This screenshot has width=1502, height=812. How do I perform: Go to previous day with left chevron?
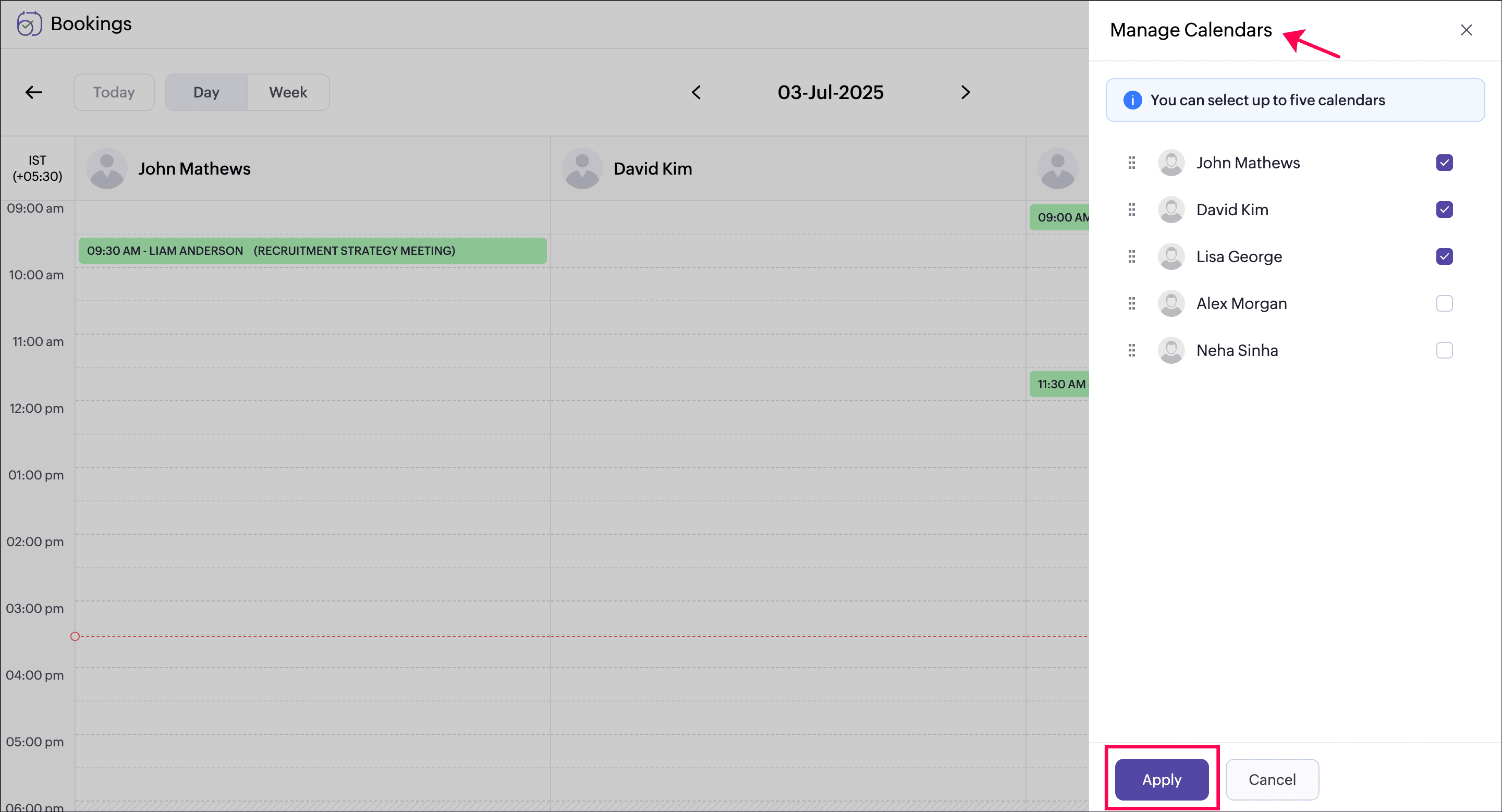point(696,92)
